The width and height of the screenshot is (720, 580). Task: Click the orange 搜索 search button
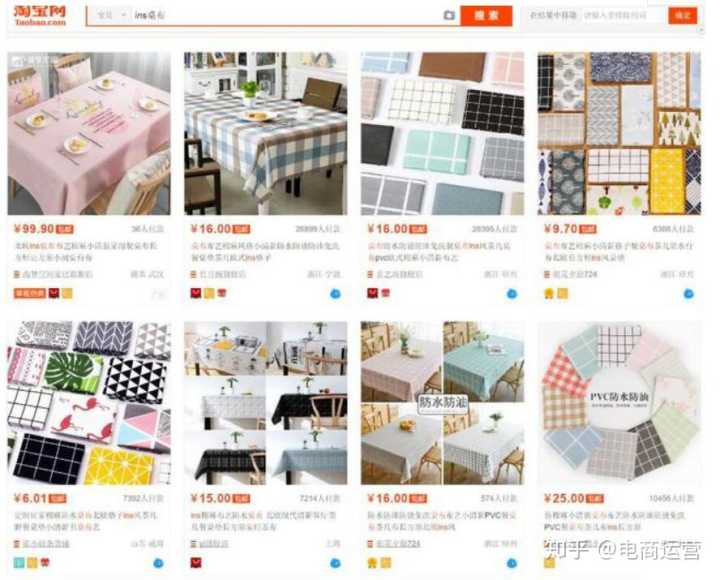pyautogui.click(x=486, y=16)
